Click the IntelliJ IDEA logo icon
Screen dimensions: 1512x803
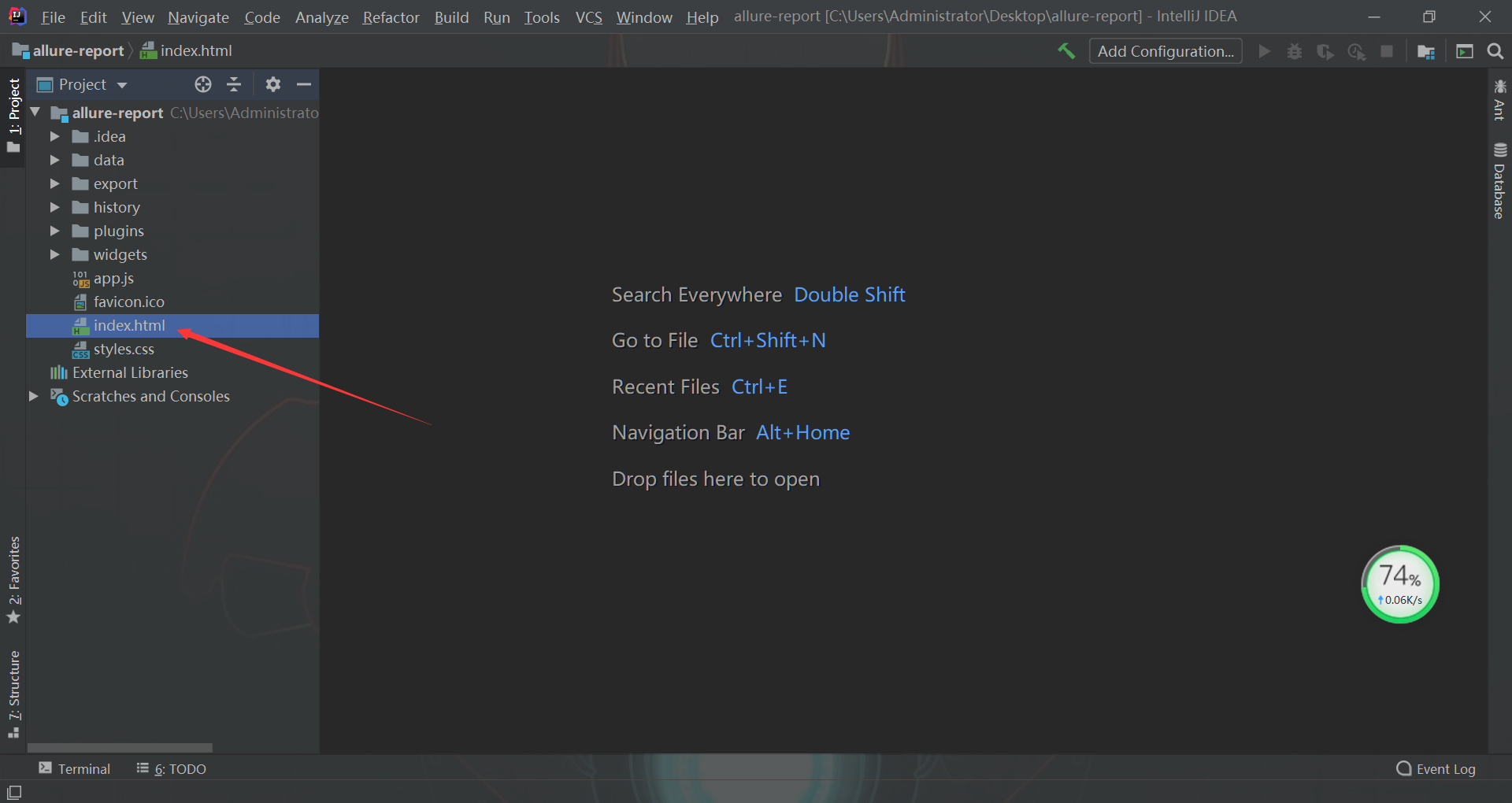pos(17,17)
